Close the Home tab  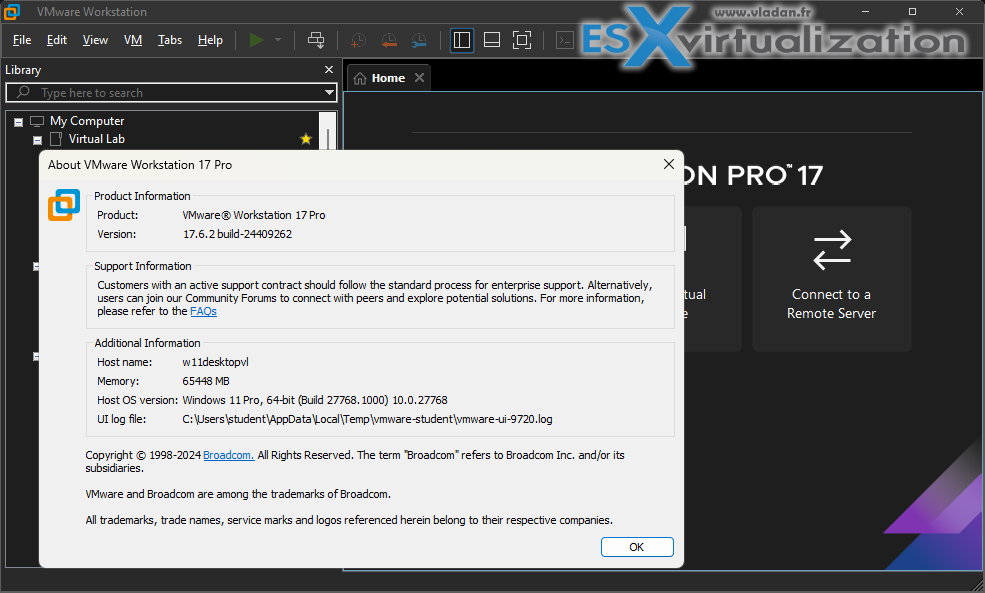coord(419,78)
